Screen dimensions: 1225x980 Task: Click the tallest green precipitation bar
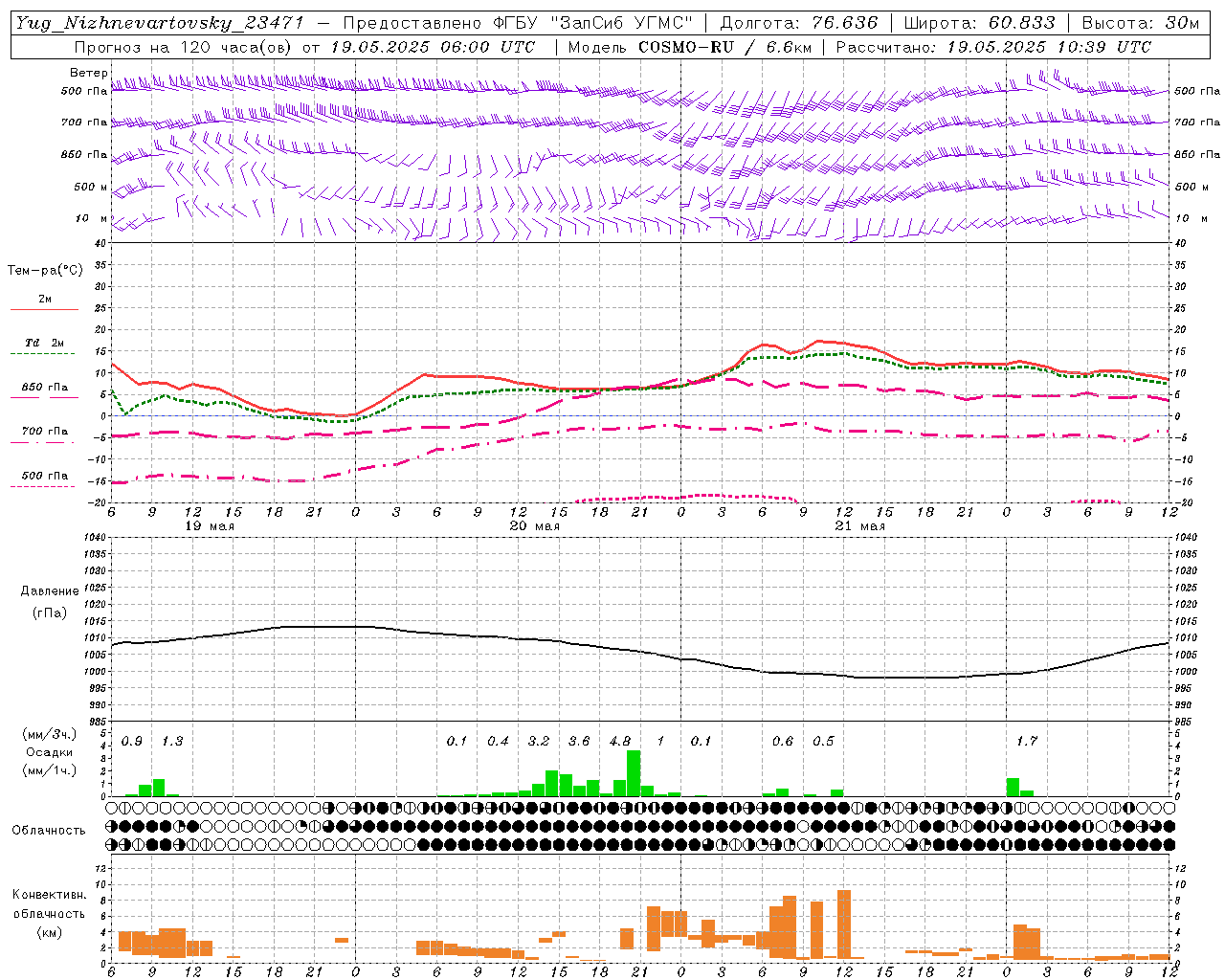point(634,773)
